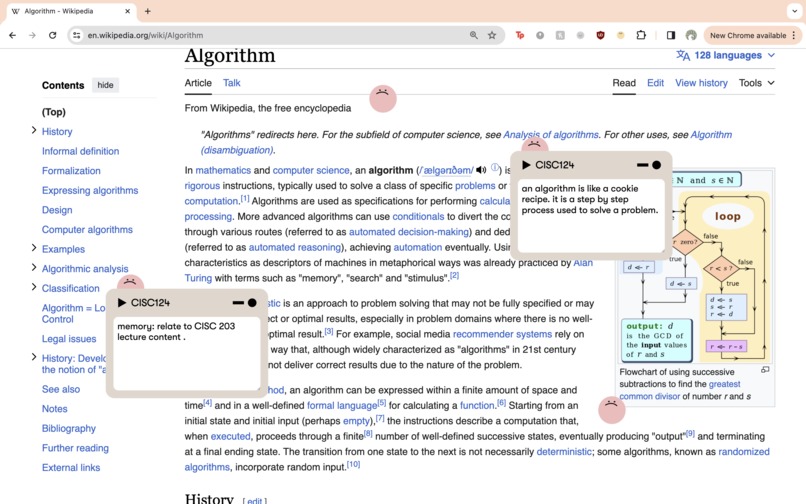Expand the Classification contents section
The width and height of the screenshot is (806, 504).
point(34,287)
